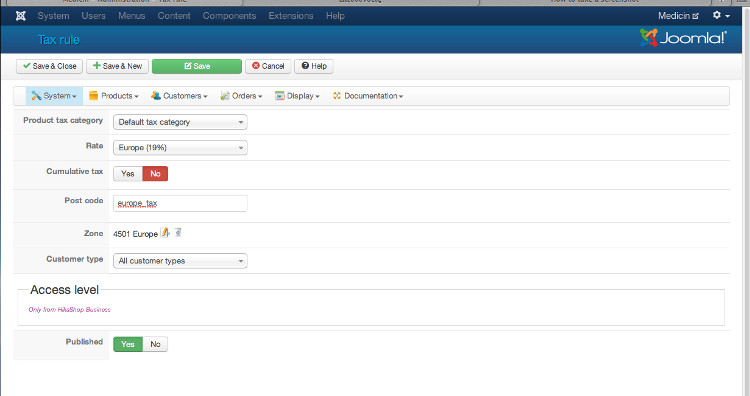The height and width of the screenshot is (396, 750).
Task: Open the Users menu
Action: coord(93,16)
